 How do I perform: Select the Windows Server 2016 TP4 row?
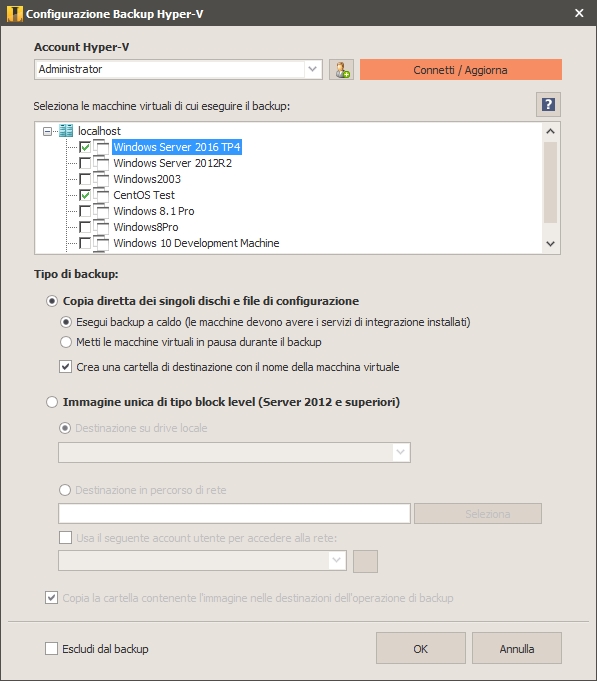tap(177, 147)
